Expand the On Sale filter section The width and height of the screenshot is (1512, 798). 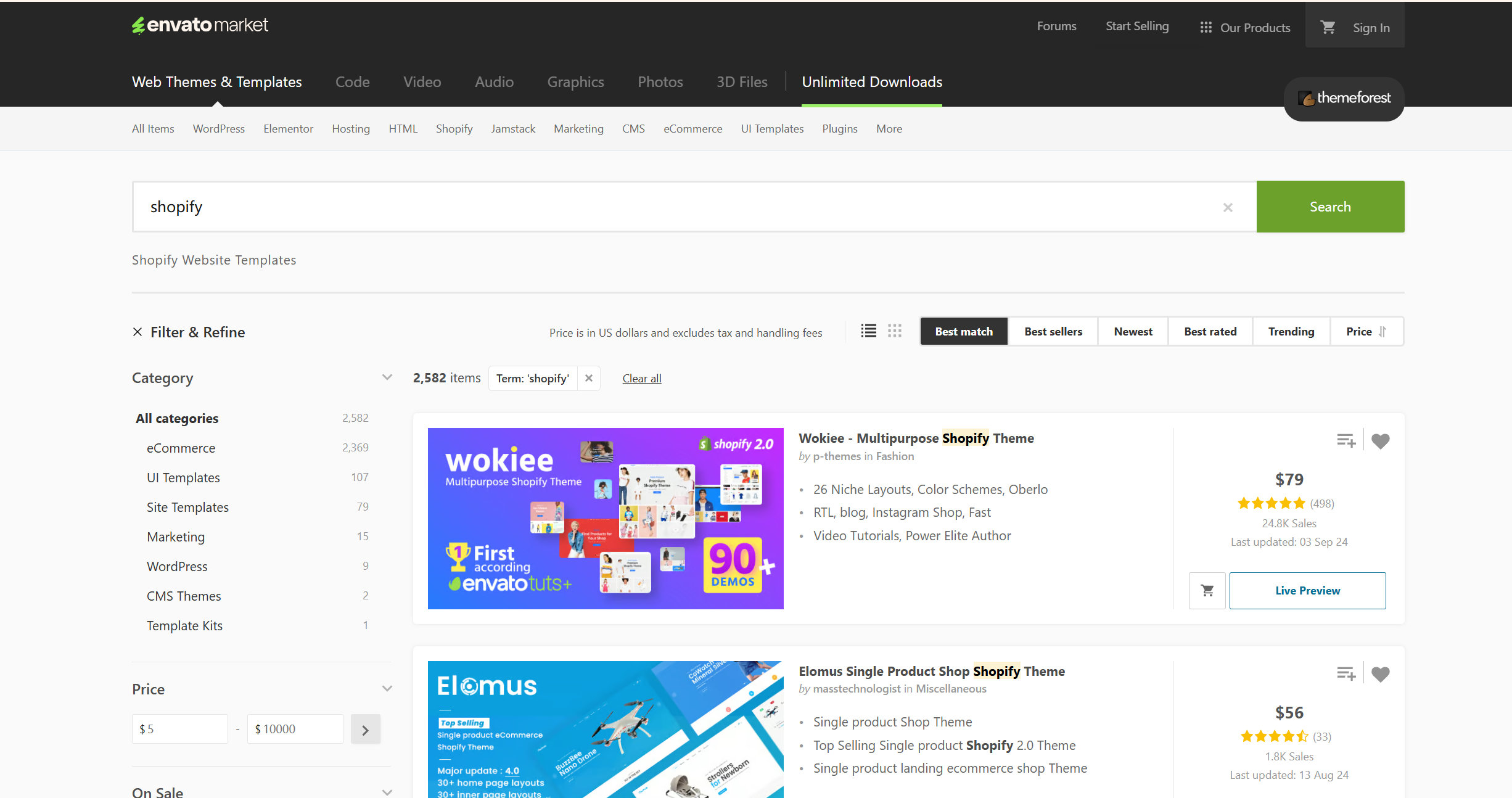[x=387, y=792]
